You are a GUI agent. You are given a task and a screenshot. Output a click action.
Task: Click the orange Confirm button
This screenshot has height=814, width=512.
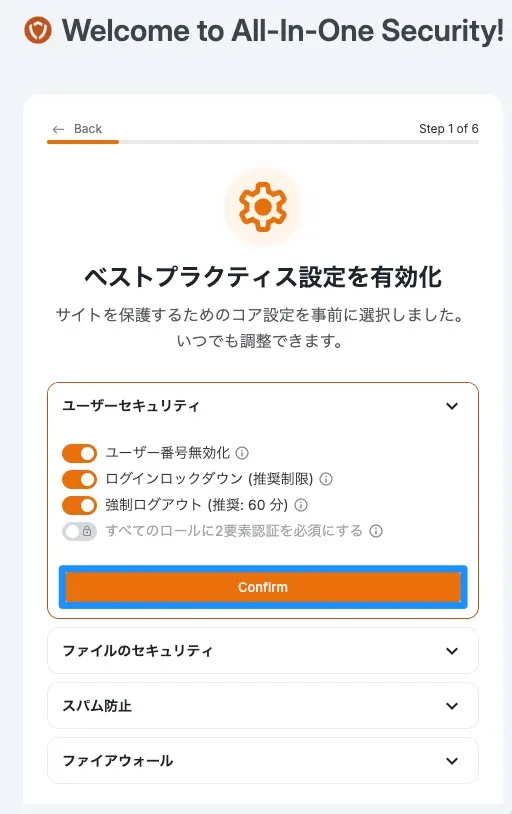coord(263,587)
